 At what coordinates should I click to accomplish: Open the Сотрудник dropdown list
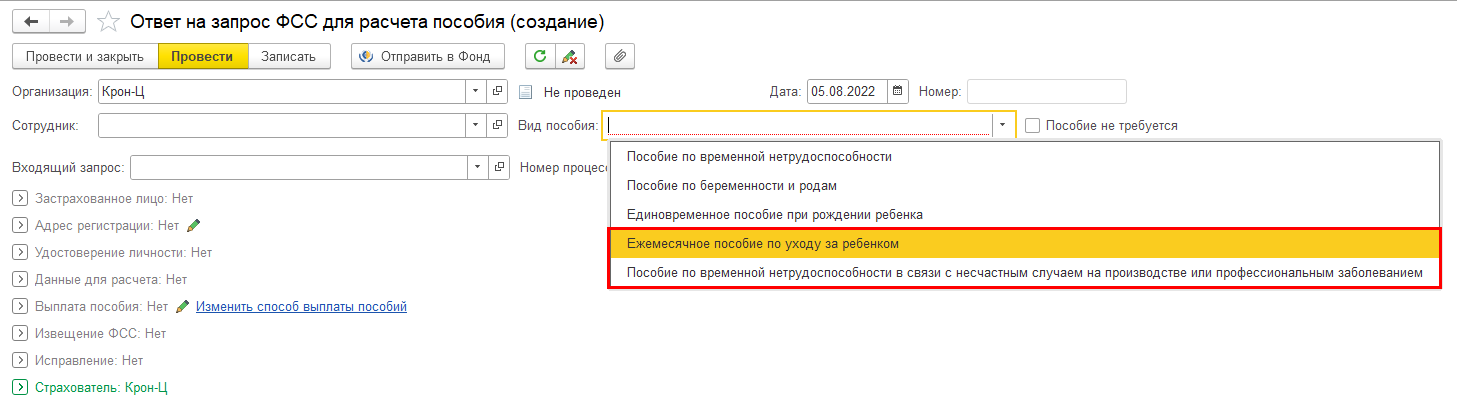coord(476,125)
